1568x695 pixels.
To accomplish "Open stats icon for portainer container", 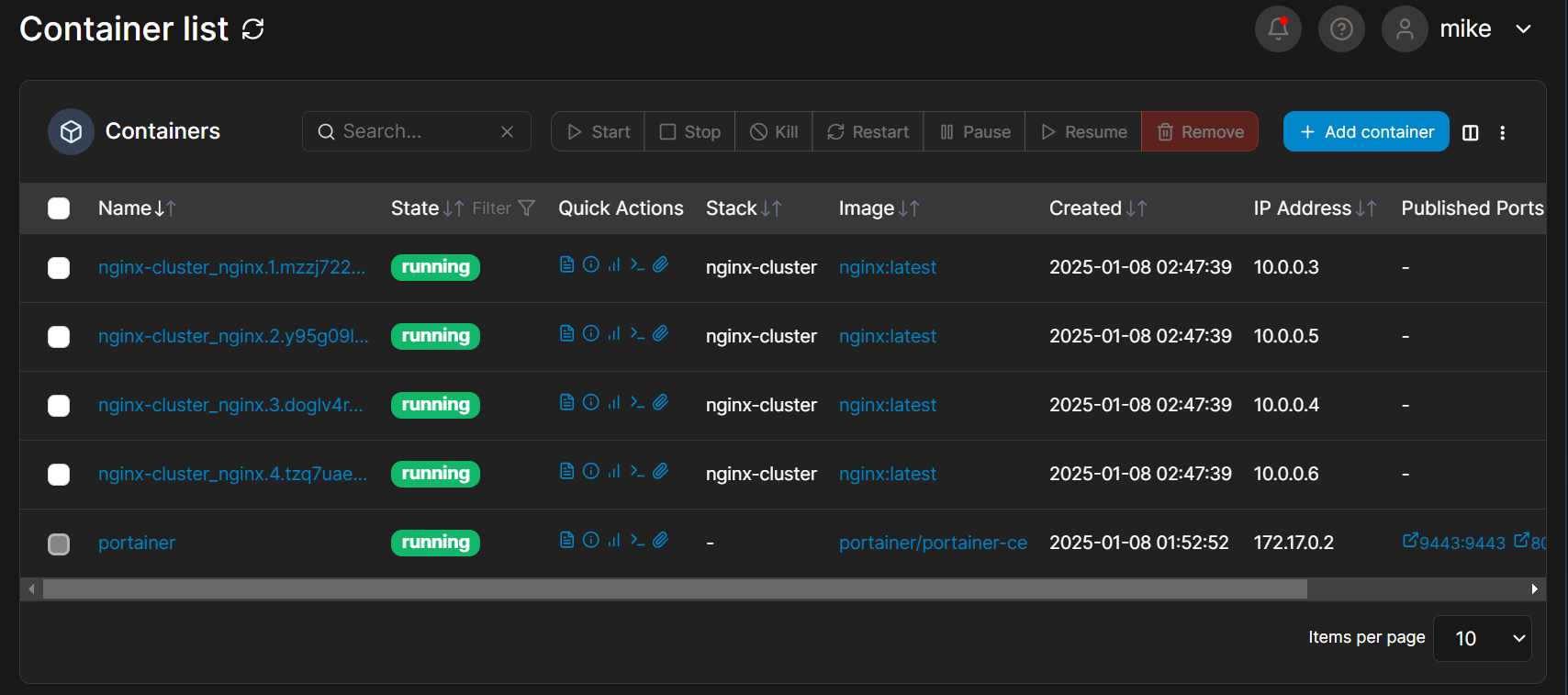I will 614,540.
